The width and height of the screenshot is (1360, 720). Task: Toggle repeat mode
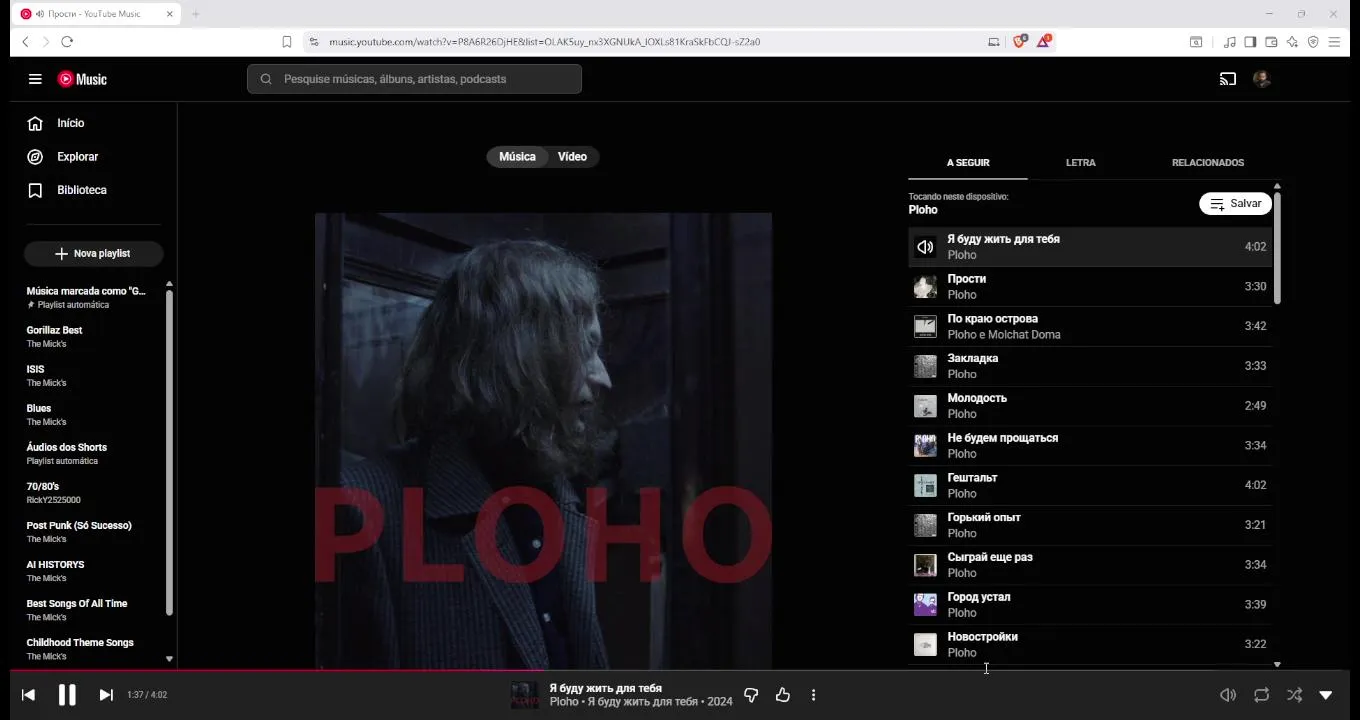pyautogui.click(x=1261, y=695)
